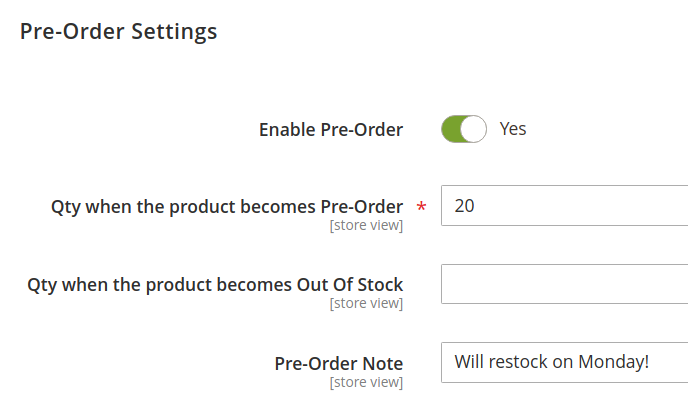Click [store view] scope under Pre-Order qty label
688x397 pixels.
click(366, 225)
